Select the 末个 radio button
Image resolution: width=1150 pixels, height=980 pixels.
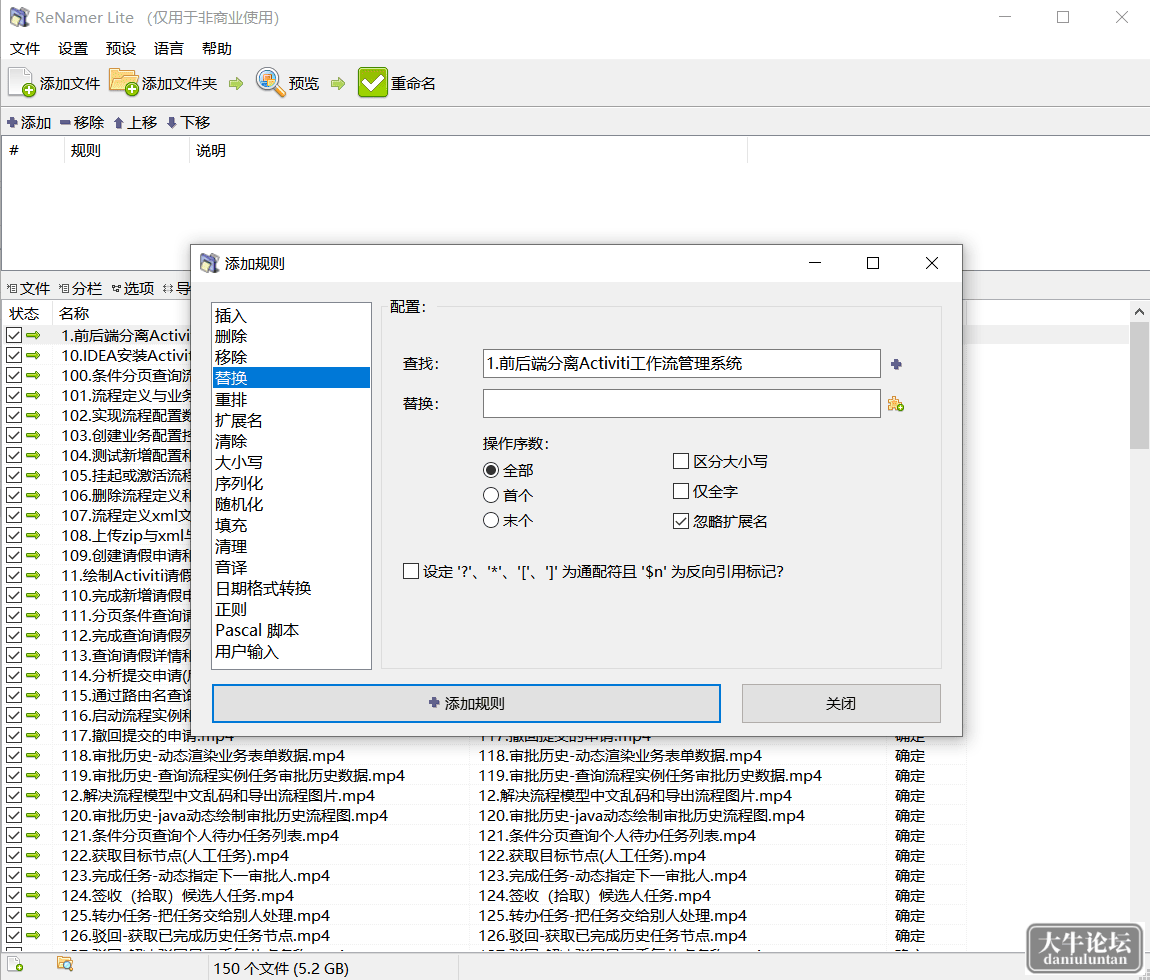tap(491, 521)
